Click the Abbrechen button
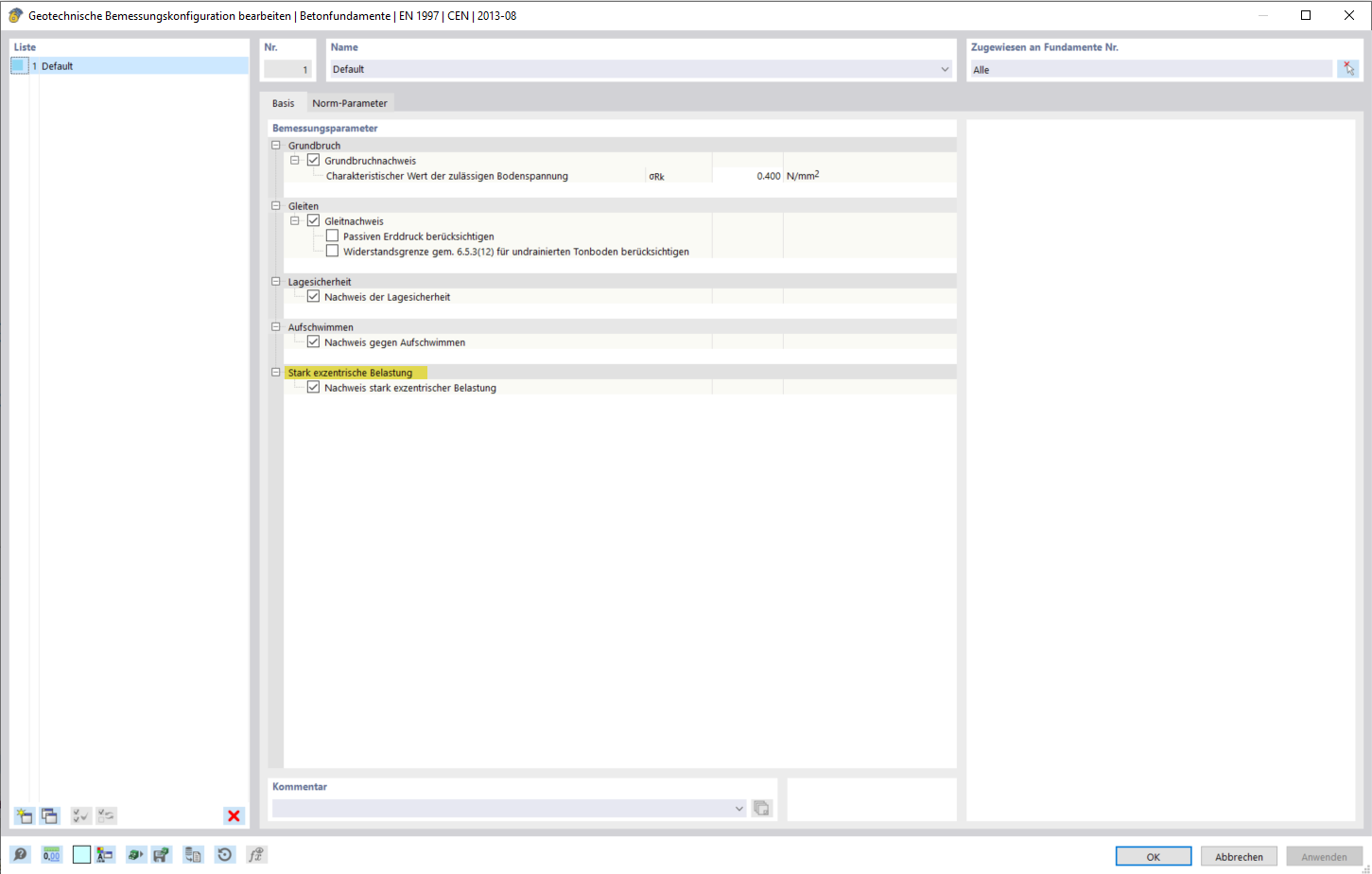 click(1239, 856)
